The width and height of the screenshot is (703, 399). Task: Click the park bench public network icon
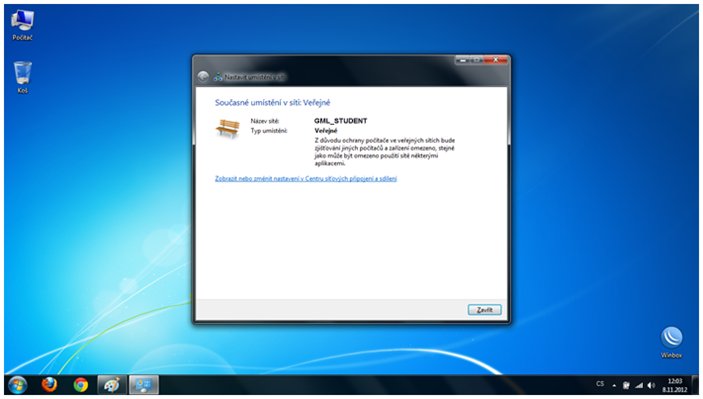coord(228,129)
